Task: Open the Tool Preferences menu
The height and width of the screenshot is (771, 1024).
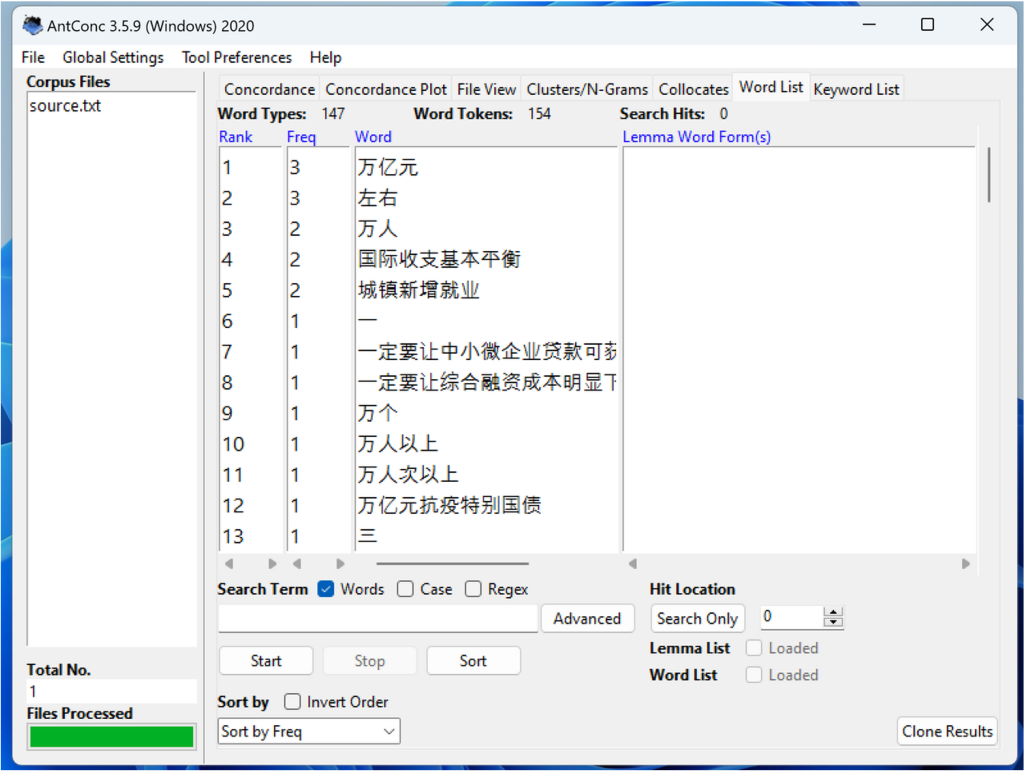Action: click(237, 57)
